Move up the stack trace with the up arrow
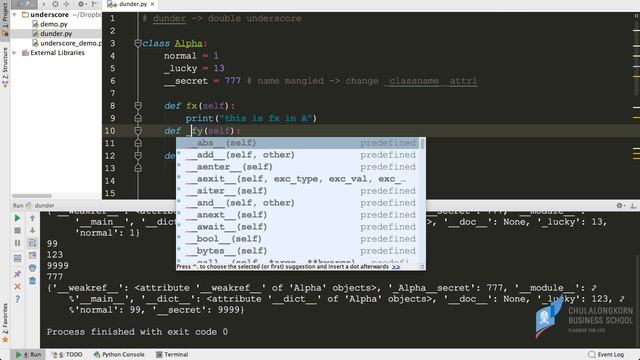This screenshot has height=360, width=640. 33,218
